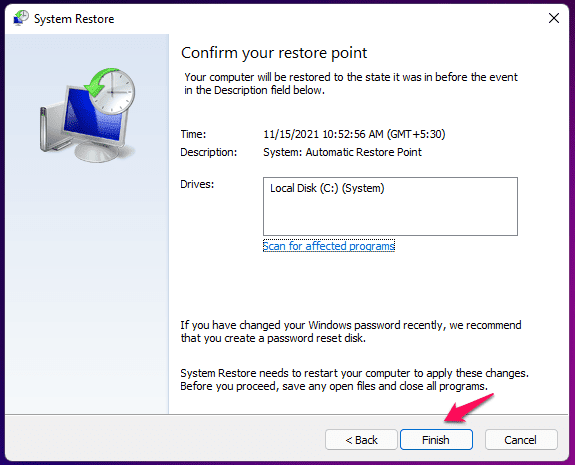Click the System Restore window title text
This screenshot has width=575, height=465.
(74, 19)
